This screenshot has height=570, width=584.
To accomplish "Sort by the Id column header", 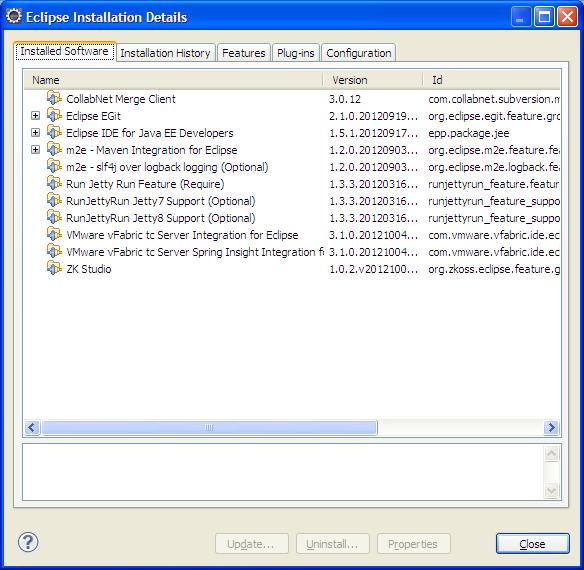I will pyautogui.click(x=492, y=80).
